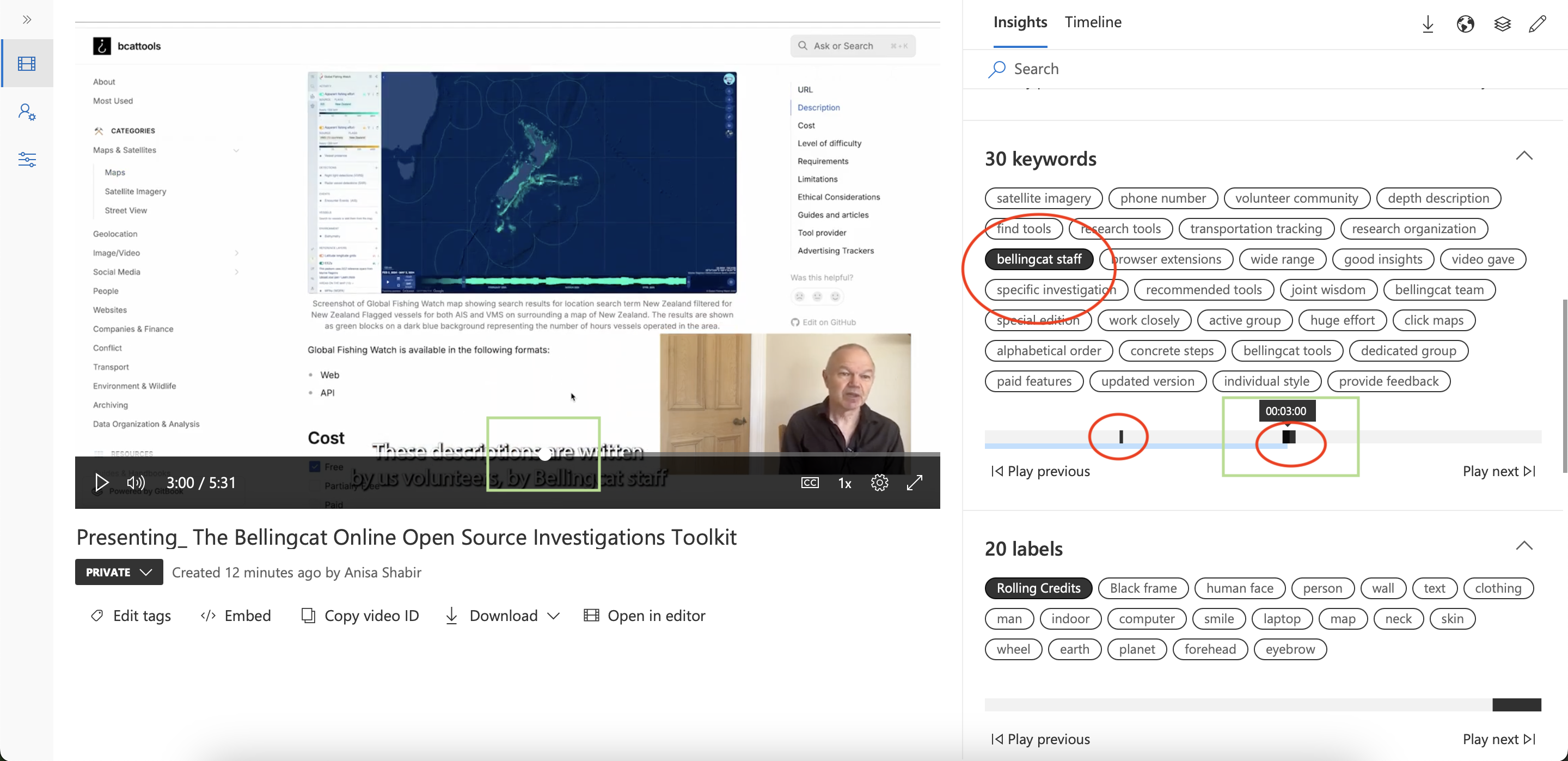
Task: Click the video playback speed 1x control
Action: [x=844, y=483]
